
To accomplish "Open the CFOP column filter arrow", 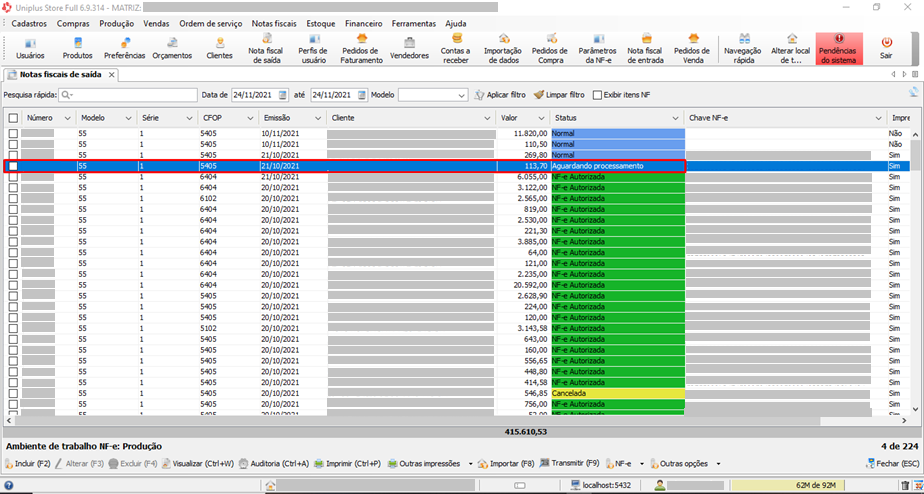I will (250, 118).
